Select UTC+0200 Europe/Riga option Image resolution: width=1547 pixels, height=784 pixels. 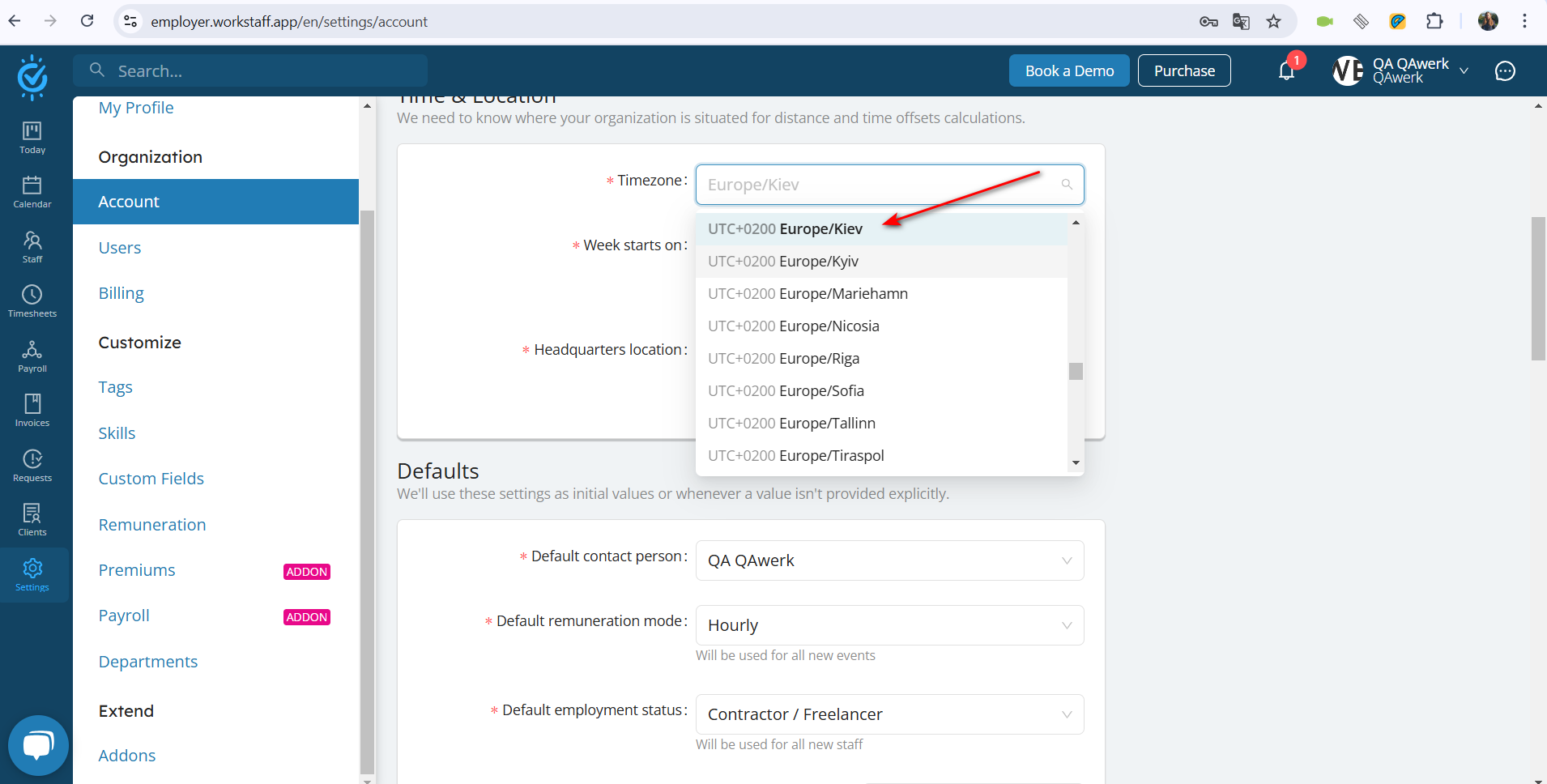(x=881, y=359)
